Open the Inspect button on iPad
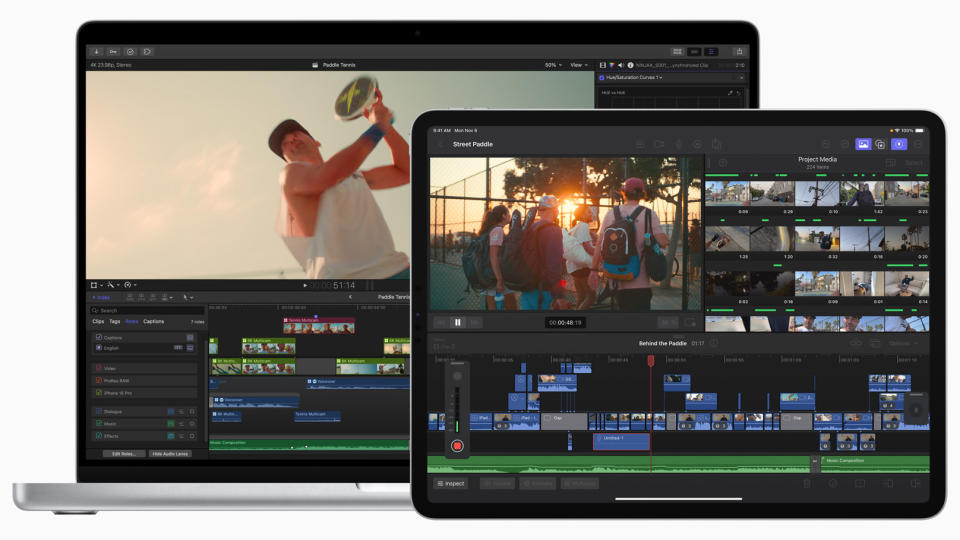Screen dimensions: 960x540 click(451, 484)
